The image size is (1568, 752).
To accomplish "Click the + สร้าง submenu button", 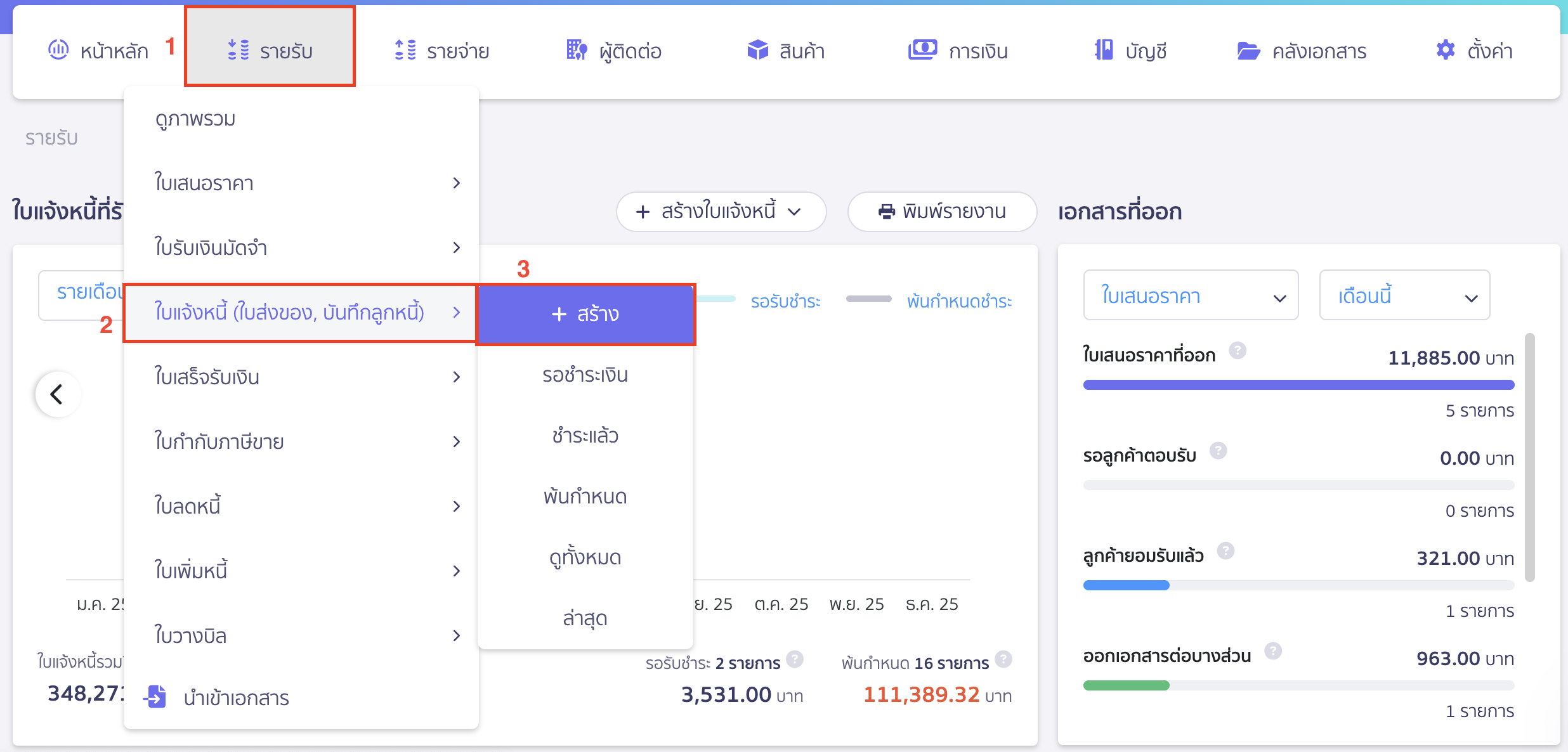I will tap(586, 314).
